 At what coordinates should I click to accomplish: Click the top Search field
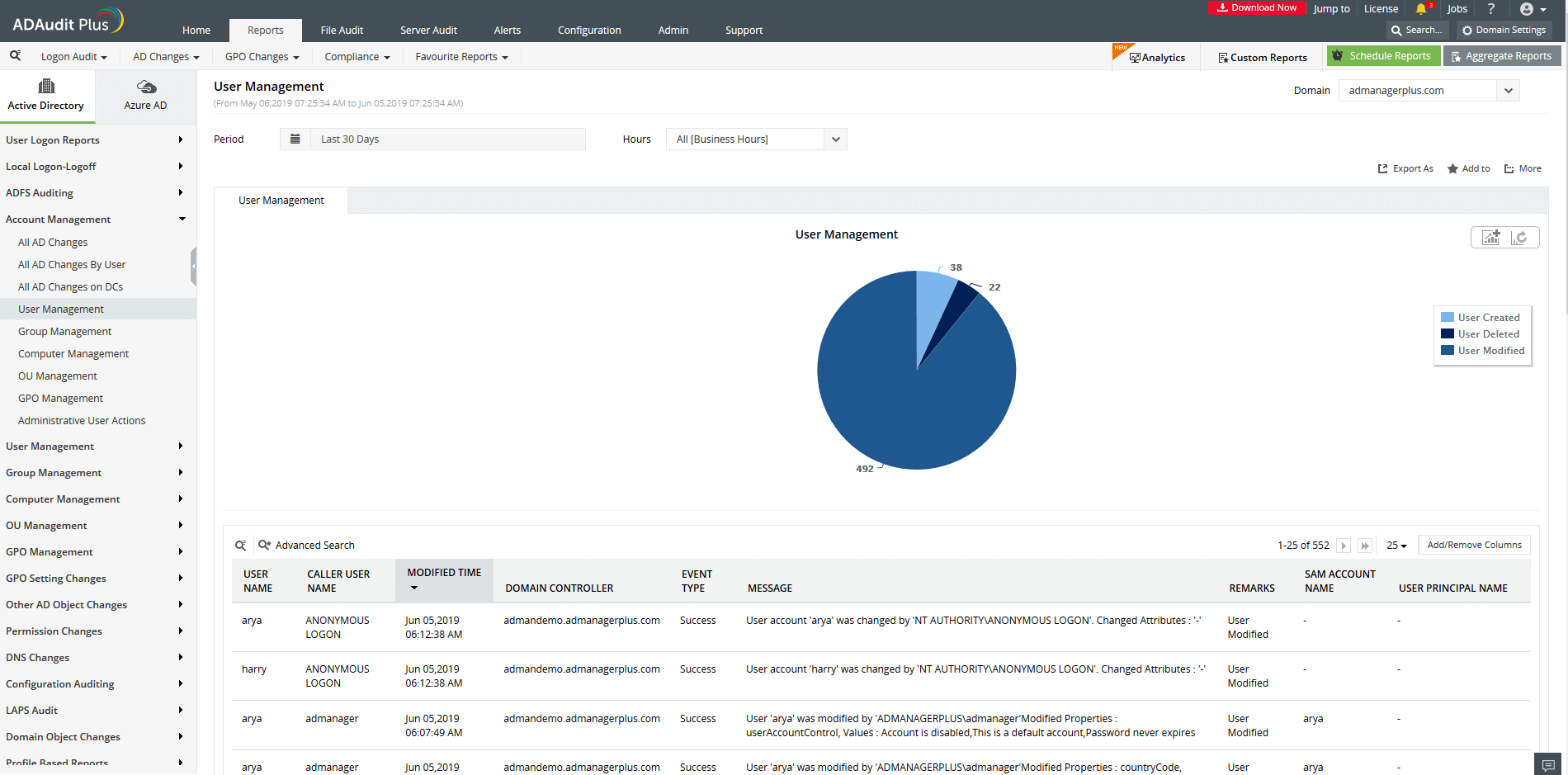click(x=1417, y=30)
